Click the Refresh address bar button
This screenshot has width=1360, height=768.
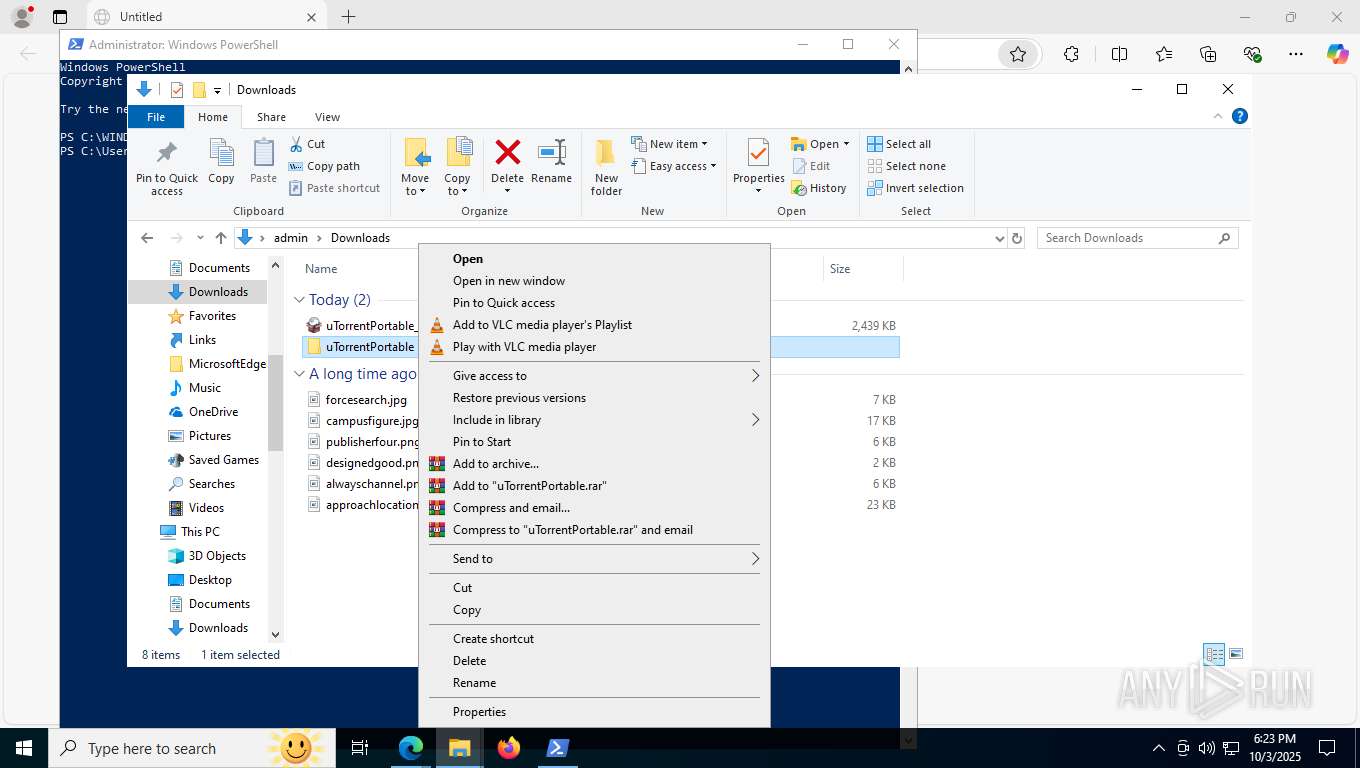pos(1017,238)
